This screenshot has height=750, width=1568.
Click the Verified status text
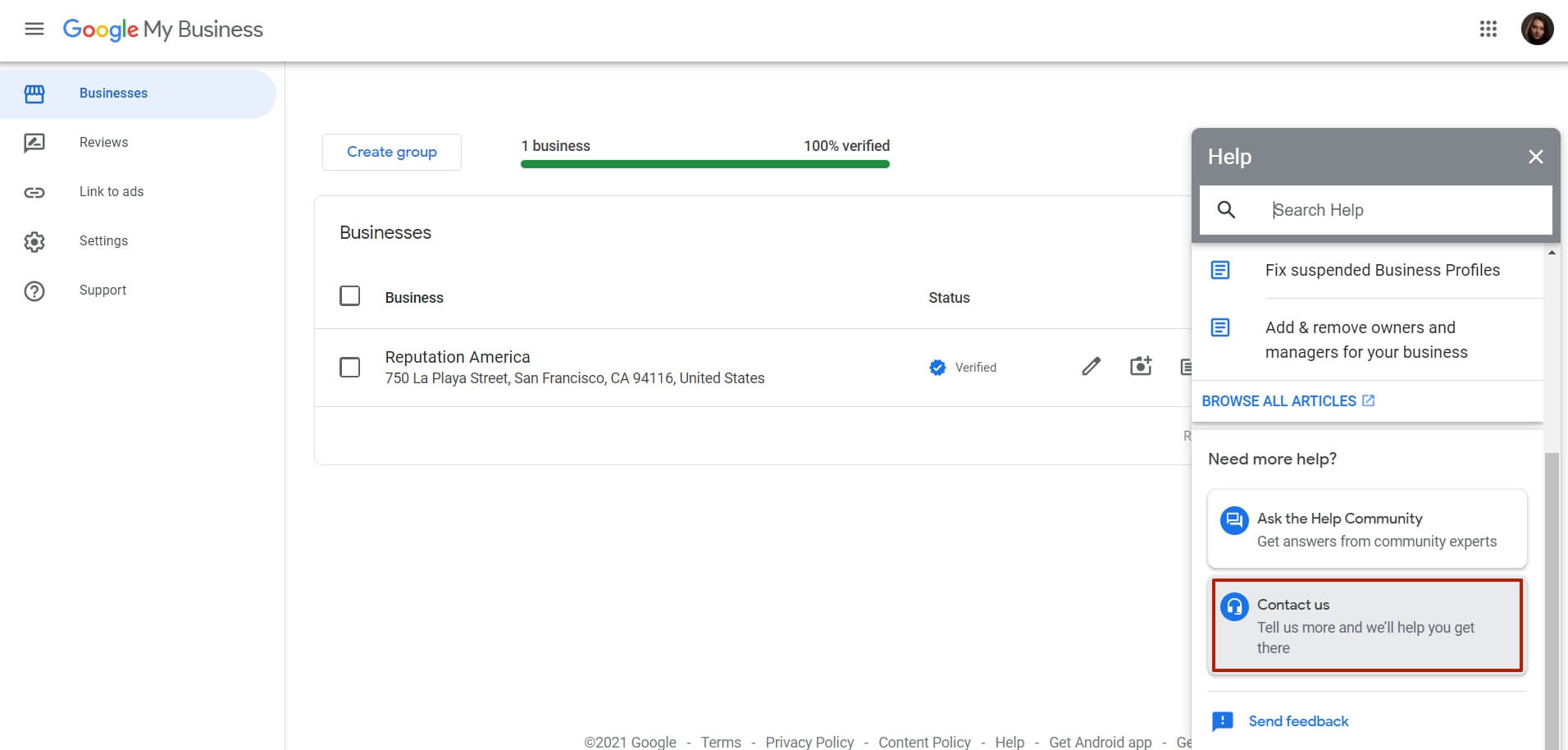click(976, 368)
